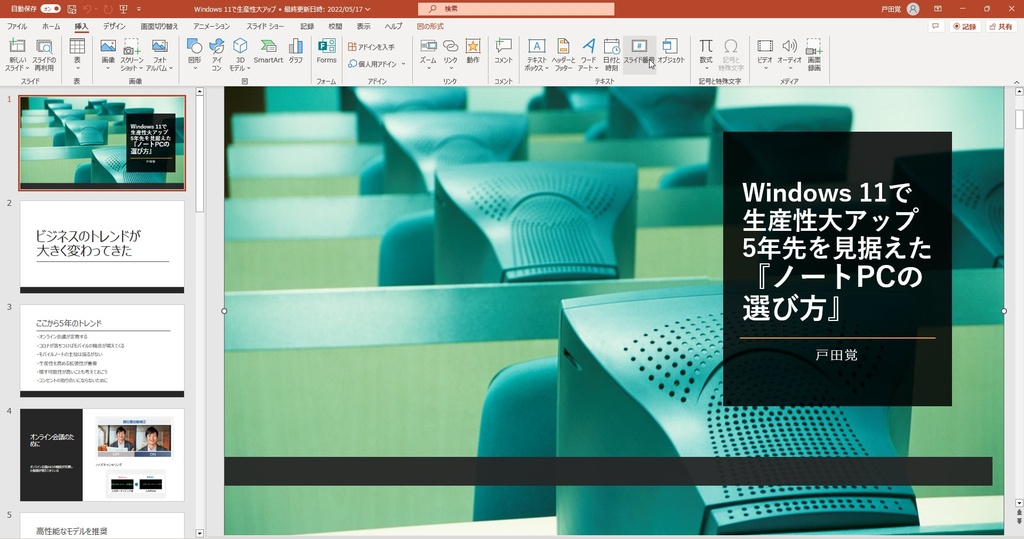Open the ファイル (File) tab
The height and width of the screenshot is (539, 1024).
tap(17, 26)
